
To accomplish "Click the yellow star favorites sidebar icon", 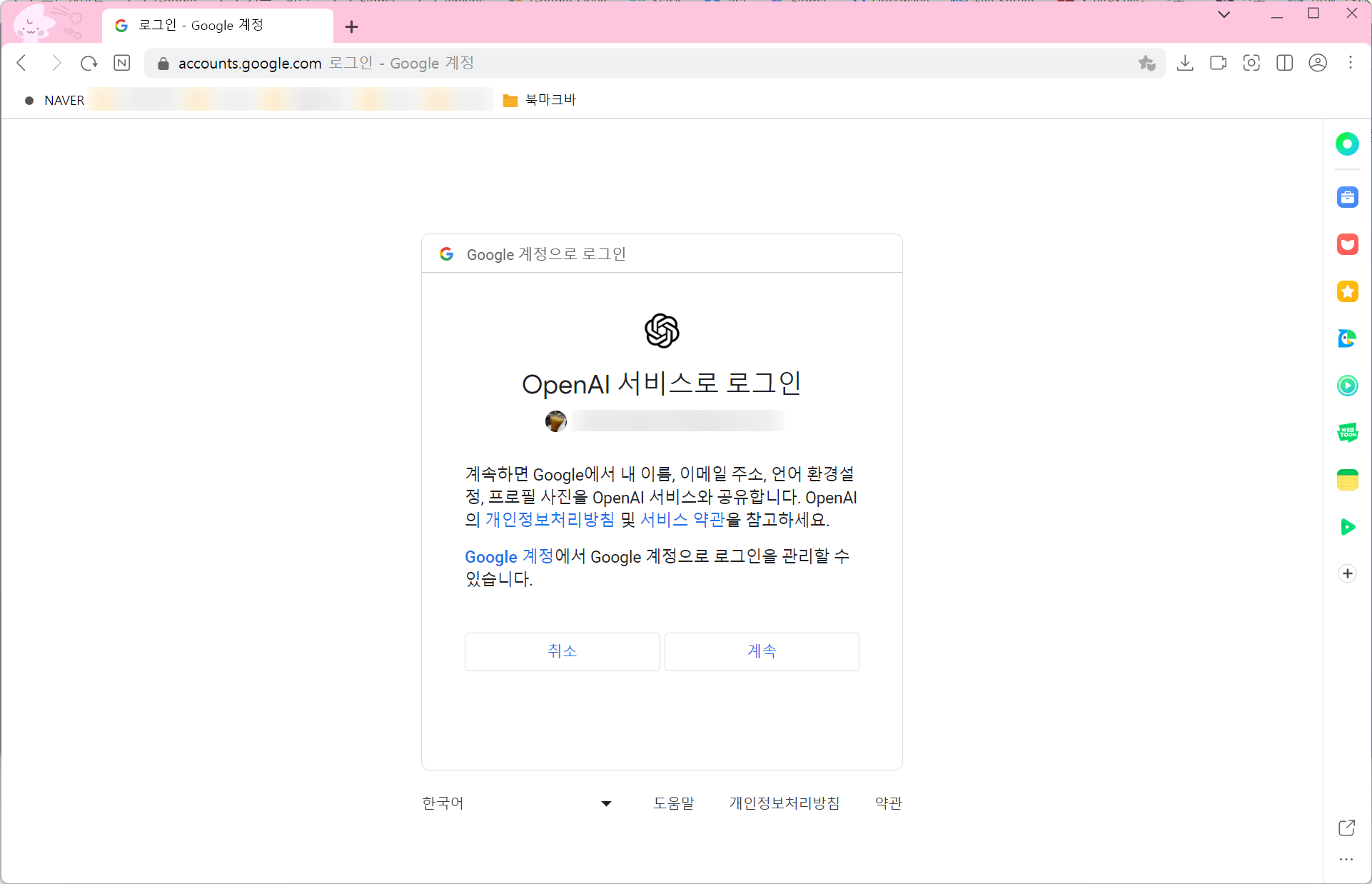I will click(x=1347, y=291).
